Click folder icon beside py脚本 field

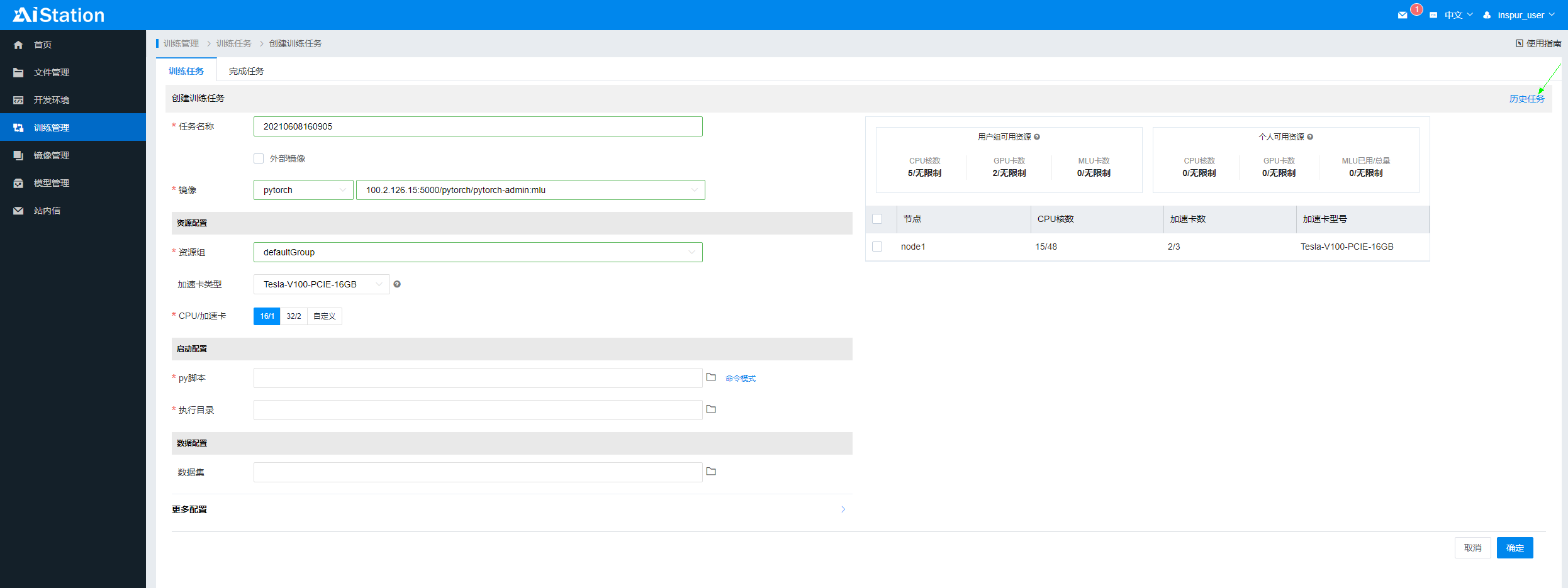tap(711, 377)
